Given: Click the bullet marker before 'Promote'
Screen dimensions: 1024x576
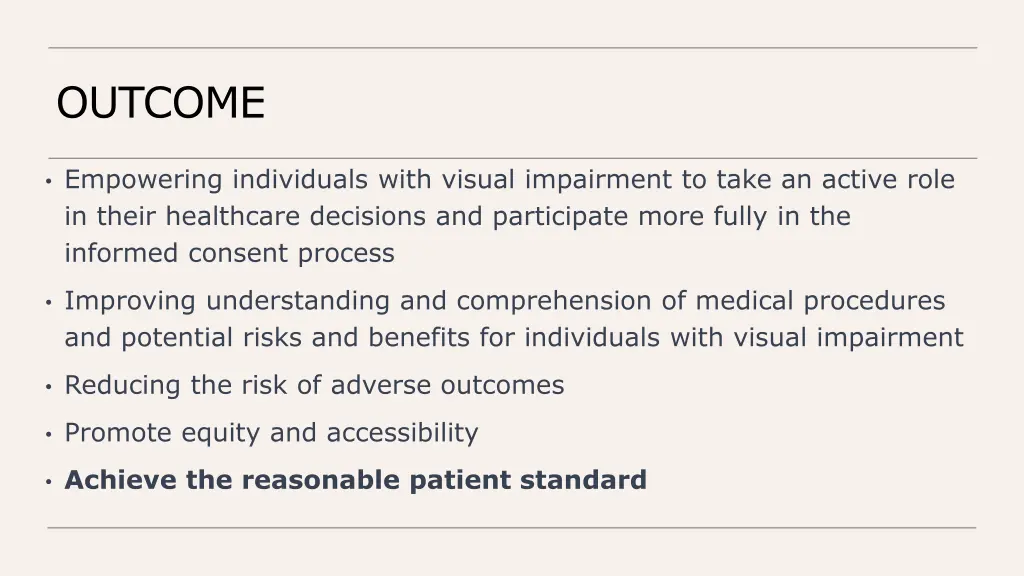Looking at the screenshot, I should click(x=49, y=434).
